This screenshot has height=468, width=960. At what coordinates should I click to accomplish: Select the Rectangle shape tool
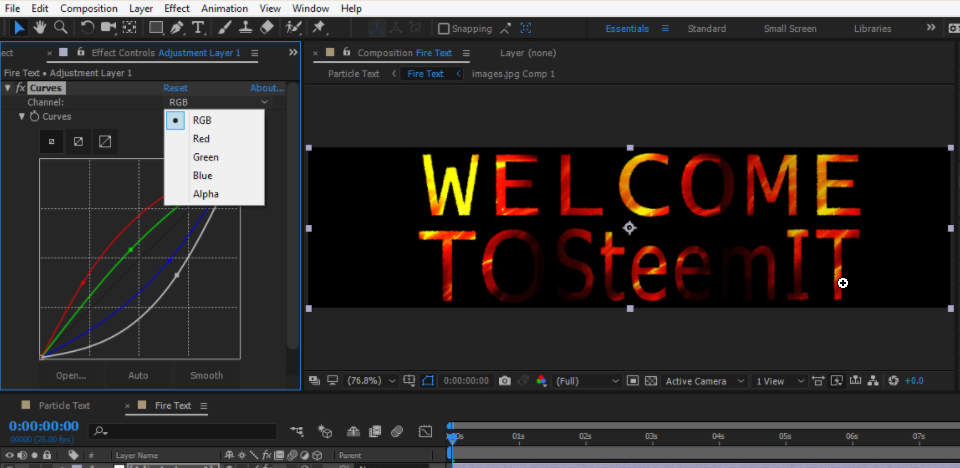pos(157,28)
